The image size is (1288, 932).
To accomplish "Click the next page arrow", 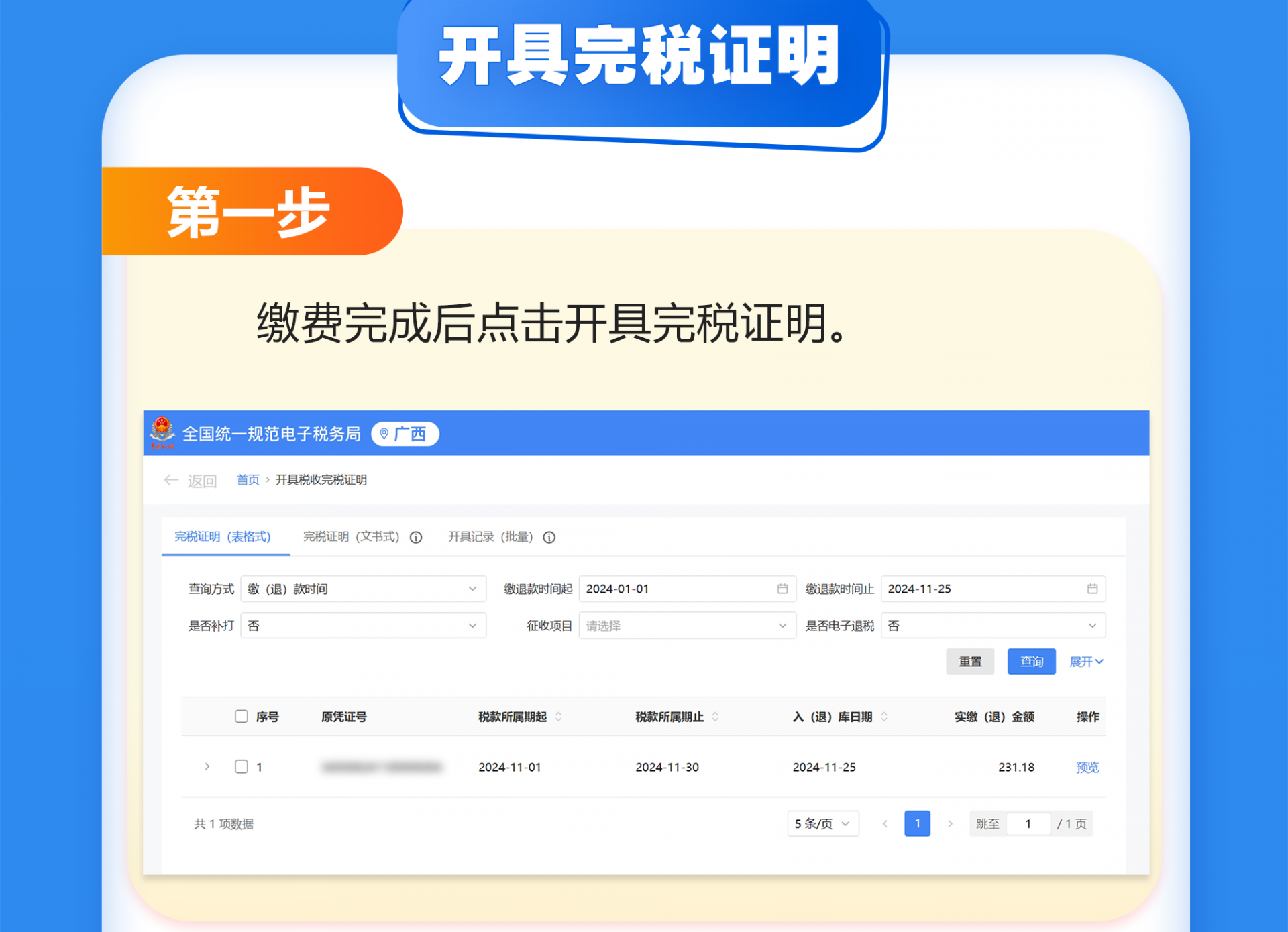I will (x=951, y=823).
